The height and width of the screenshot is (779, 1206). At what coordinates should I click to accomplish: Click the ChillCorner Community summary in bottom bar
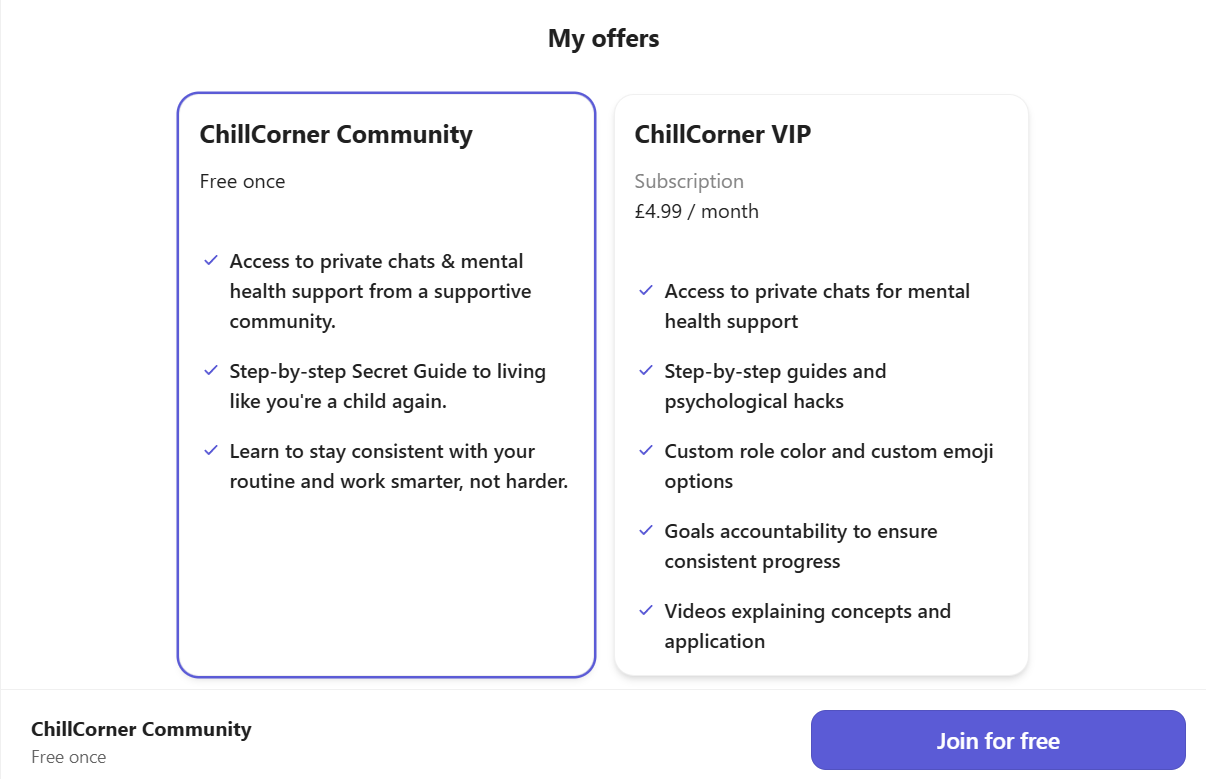[x=141, y=729]
